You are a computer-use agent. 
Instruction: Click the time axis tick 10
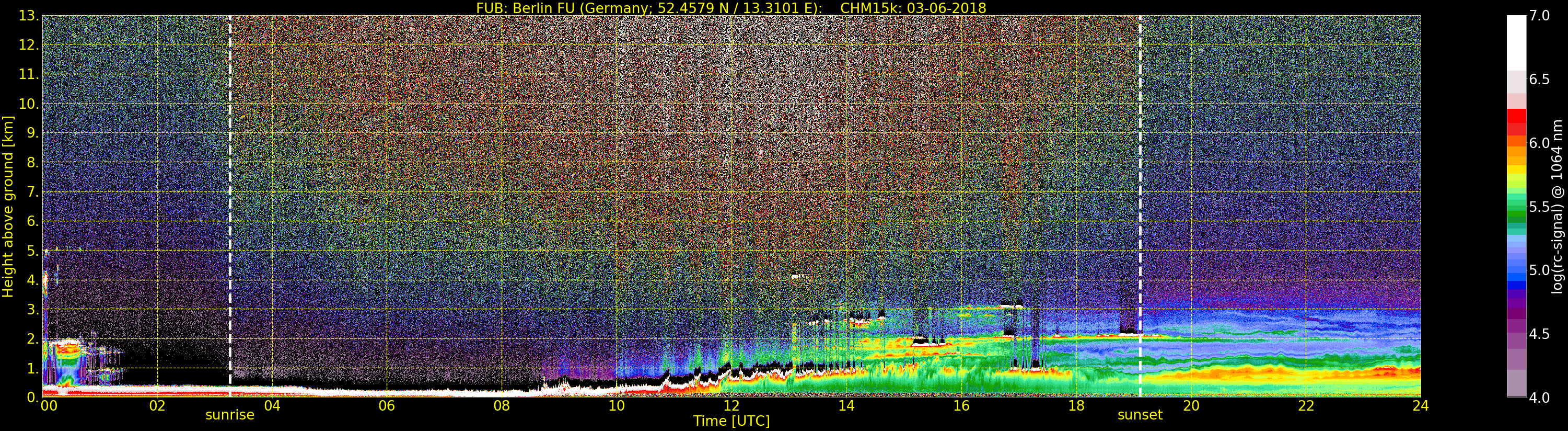[617, 406]
